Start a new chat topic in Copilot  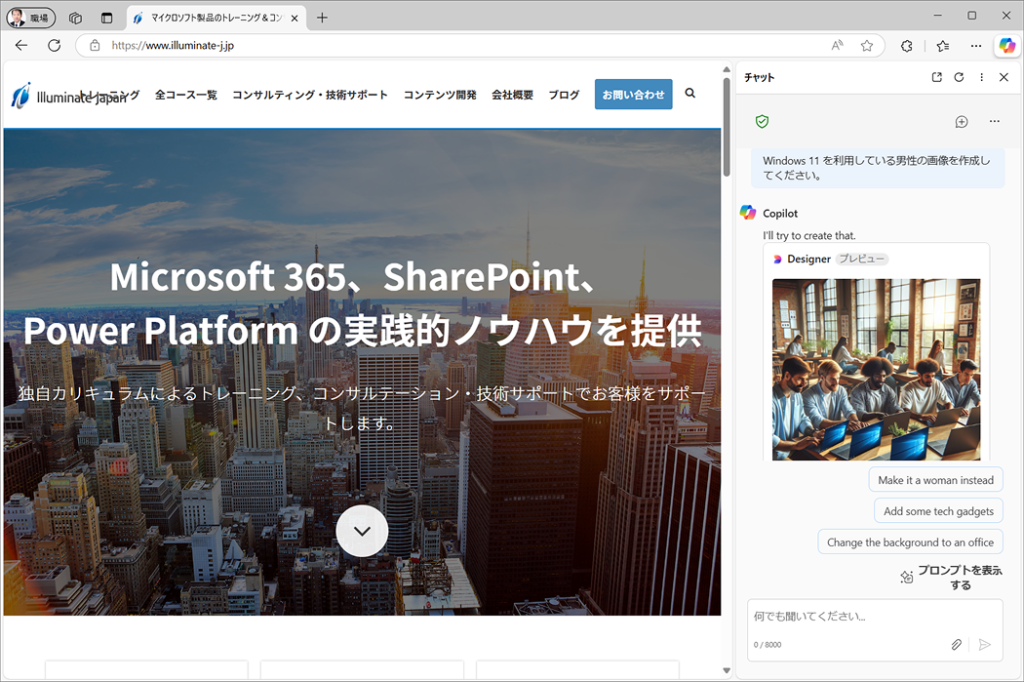pos(961,121)
